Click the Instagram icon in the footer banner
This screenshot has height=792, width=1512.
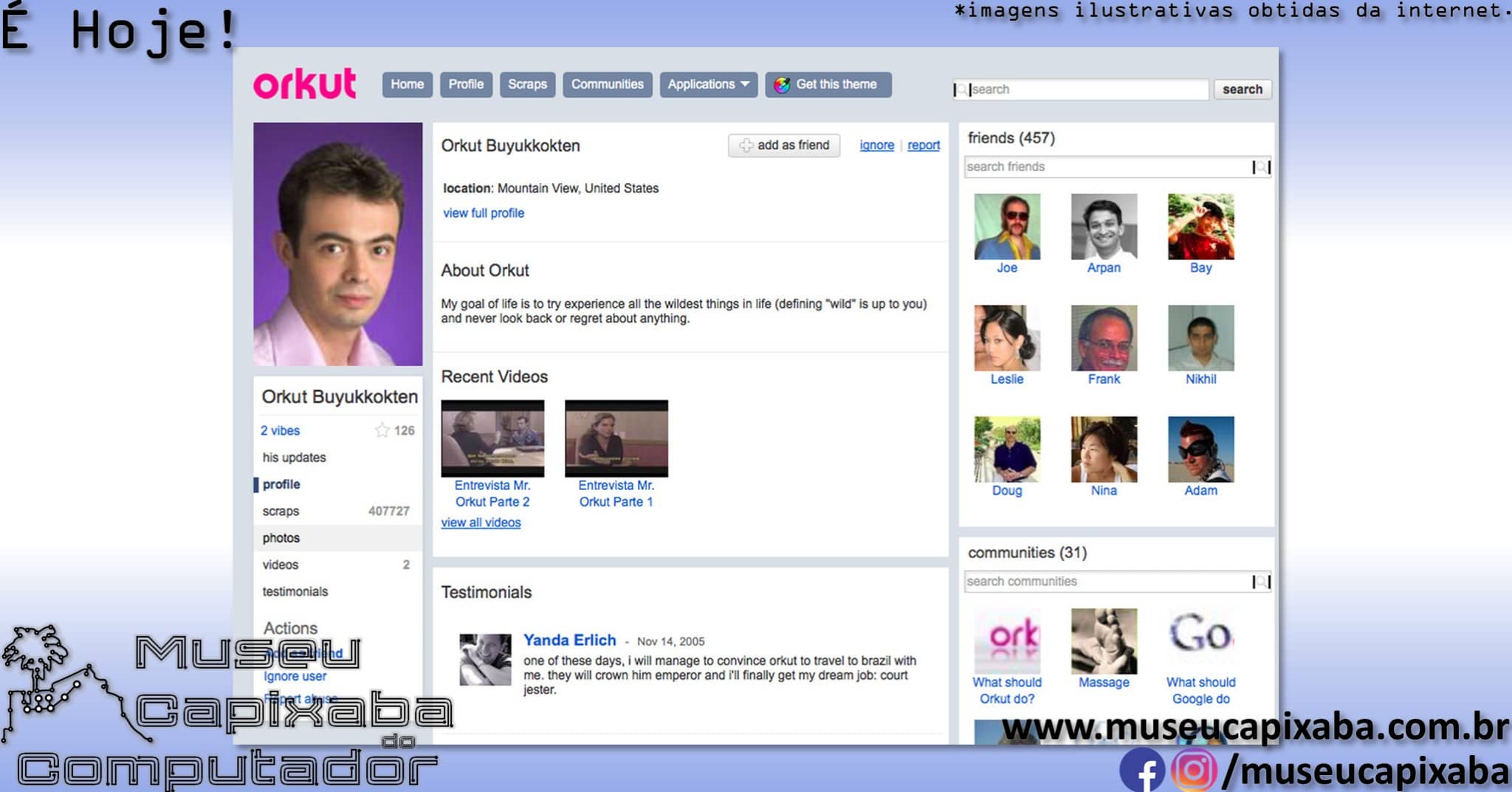[x=1194, y=770]
